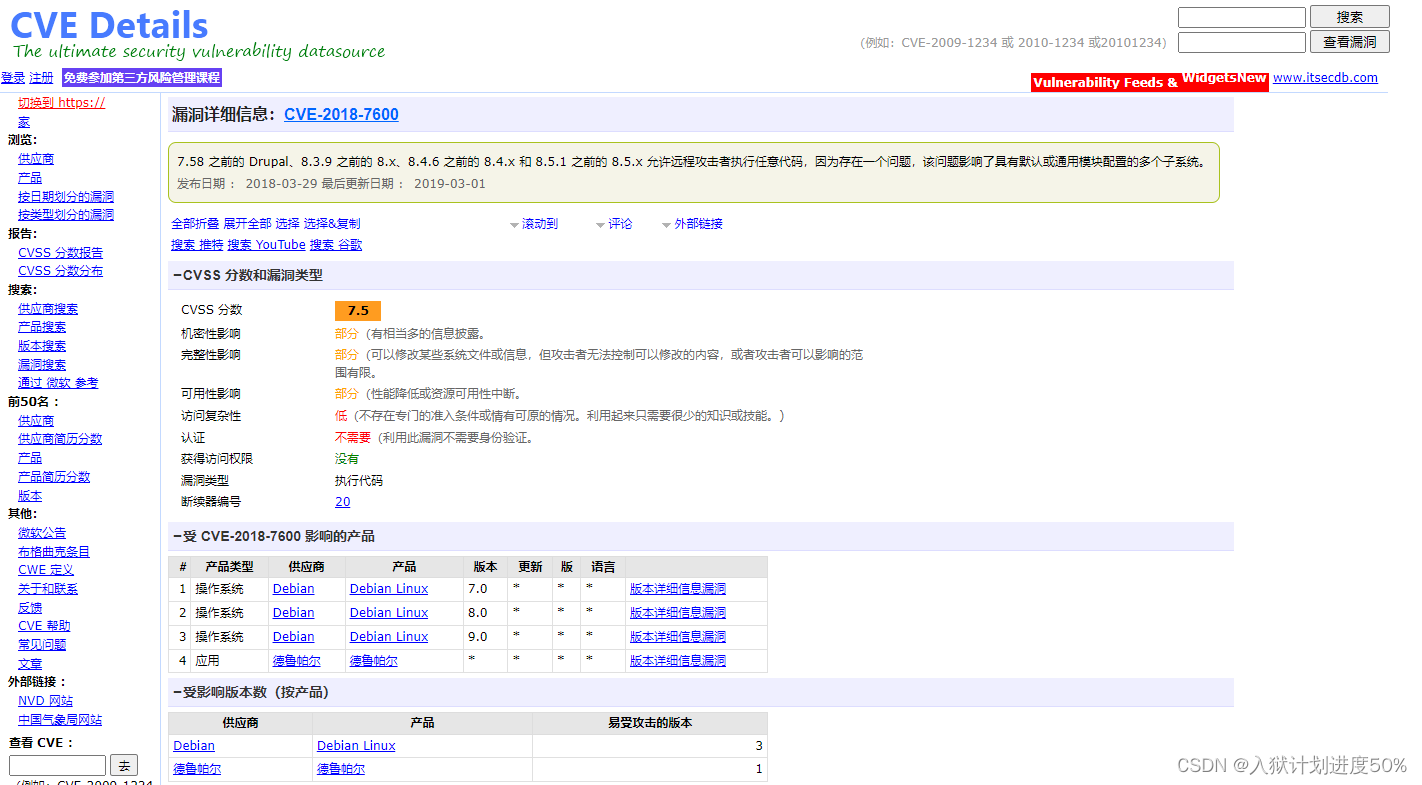This screenshot has width=1422, height=785.
Task: Open NVD 网站 external link
Action: [45, 701]
